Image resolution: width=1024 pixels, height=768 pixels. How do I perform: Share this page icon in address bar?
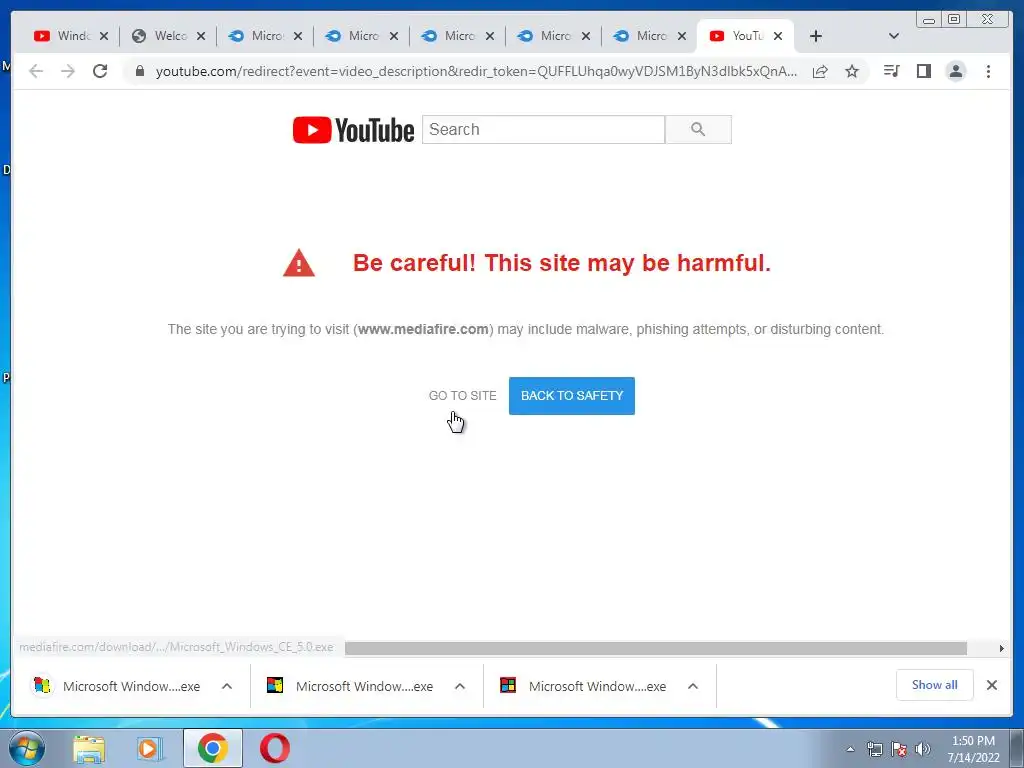point(820,71)
